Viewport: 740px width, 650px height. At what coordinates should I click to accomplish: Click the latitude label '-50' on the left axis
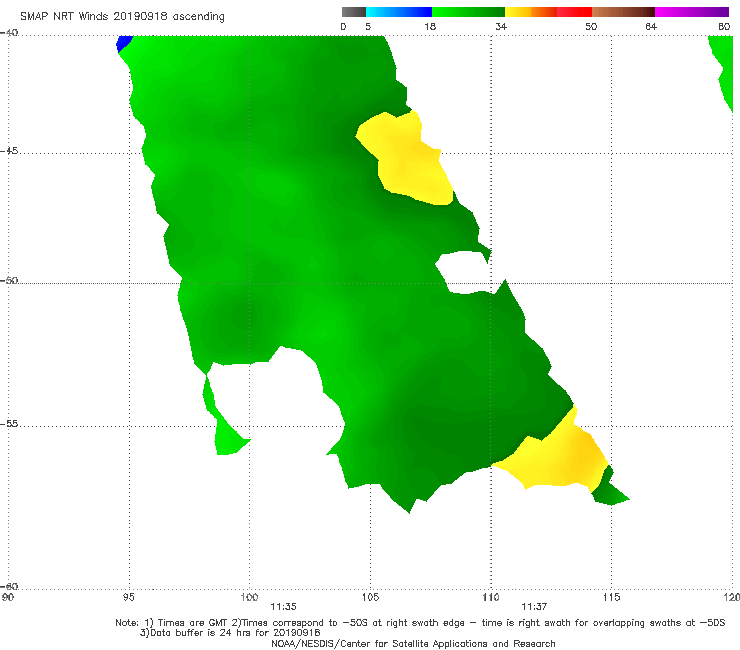(9, 280)
